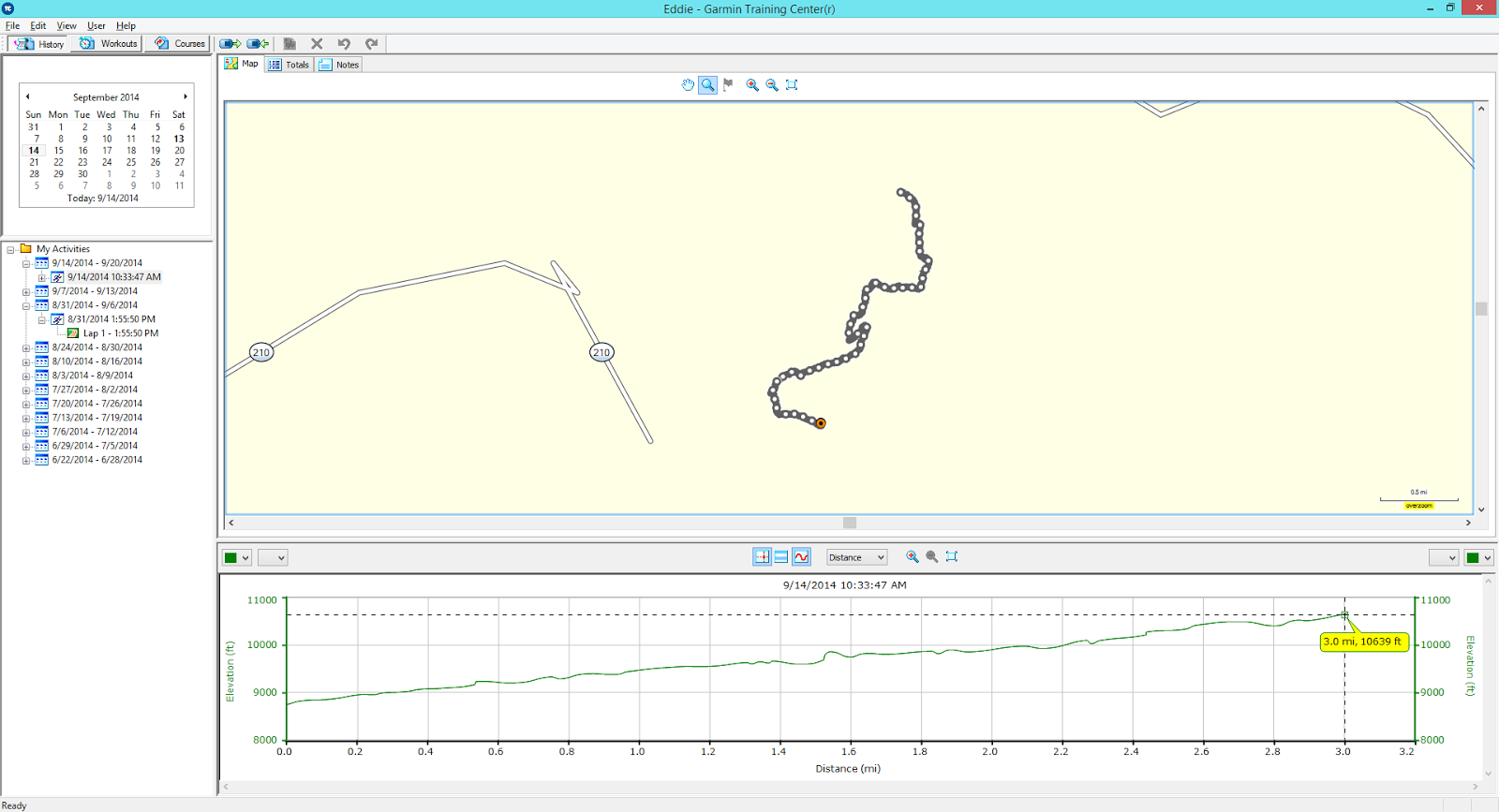Open the Help menu
The image size is (1499, 812).
click(126, 26)
